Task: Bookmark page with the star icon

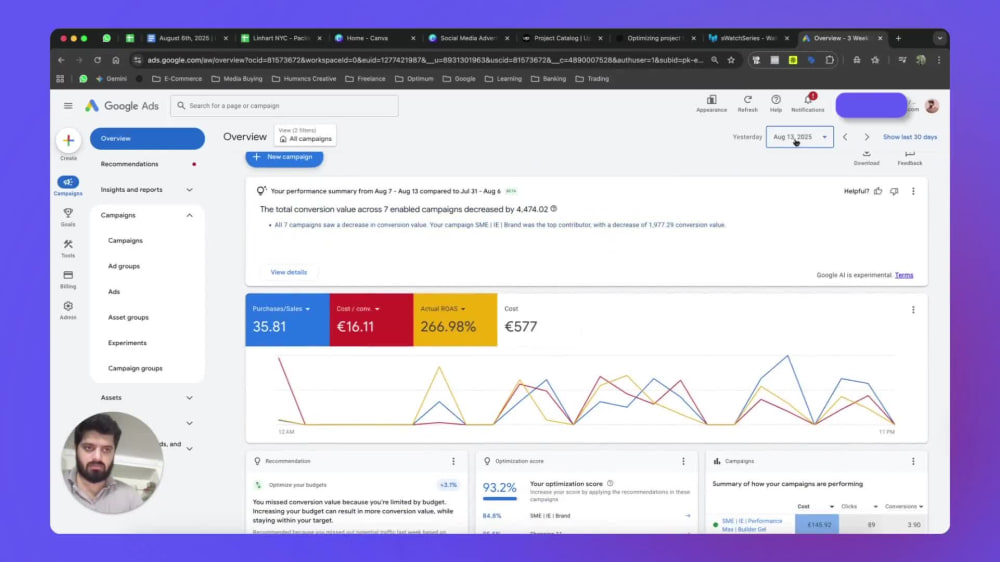Action: pyautogui.click(x=732, y=60)
